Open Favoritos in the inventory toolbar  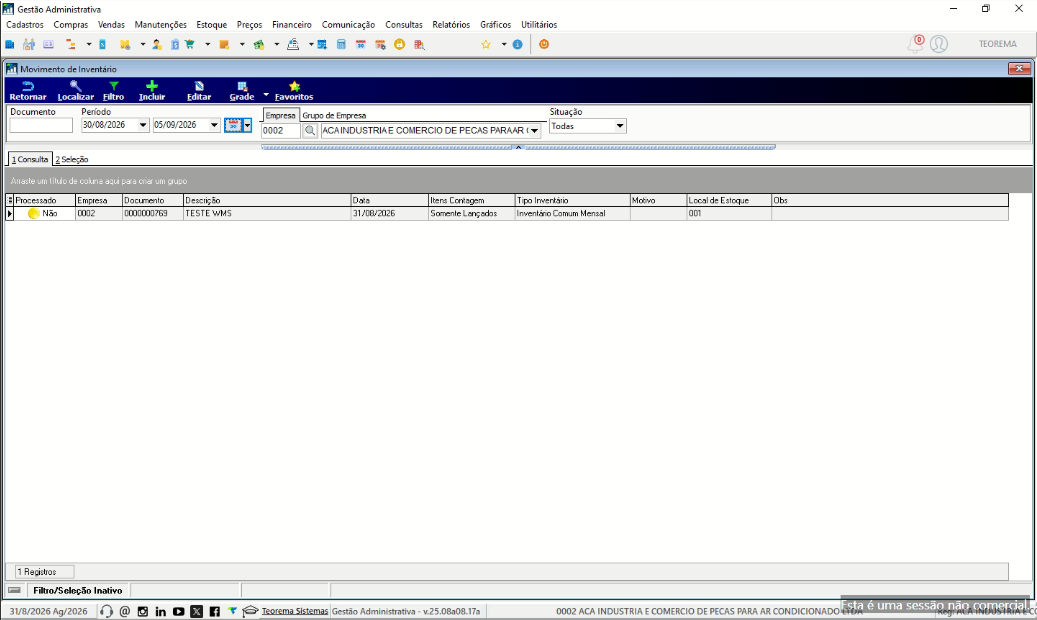(294, 91)
